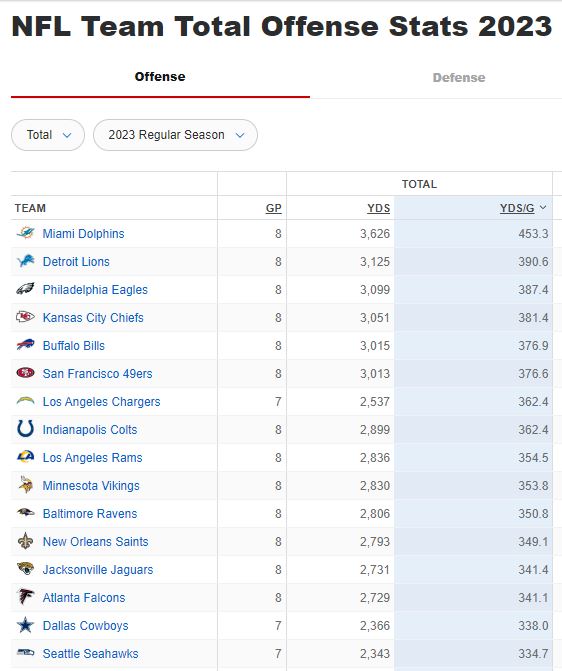This screenshot has height=671, width=562.
Task: Click the San Francisco 49ers logo
Action: (25, 373)
